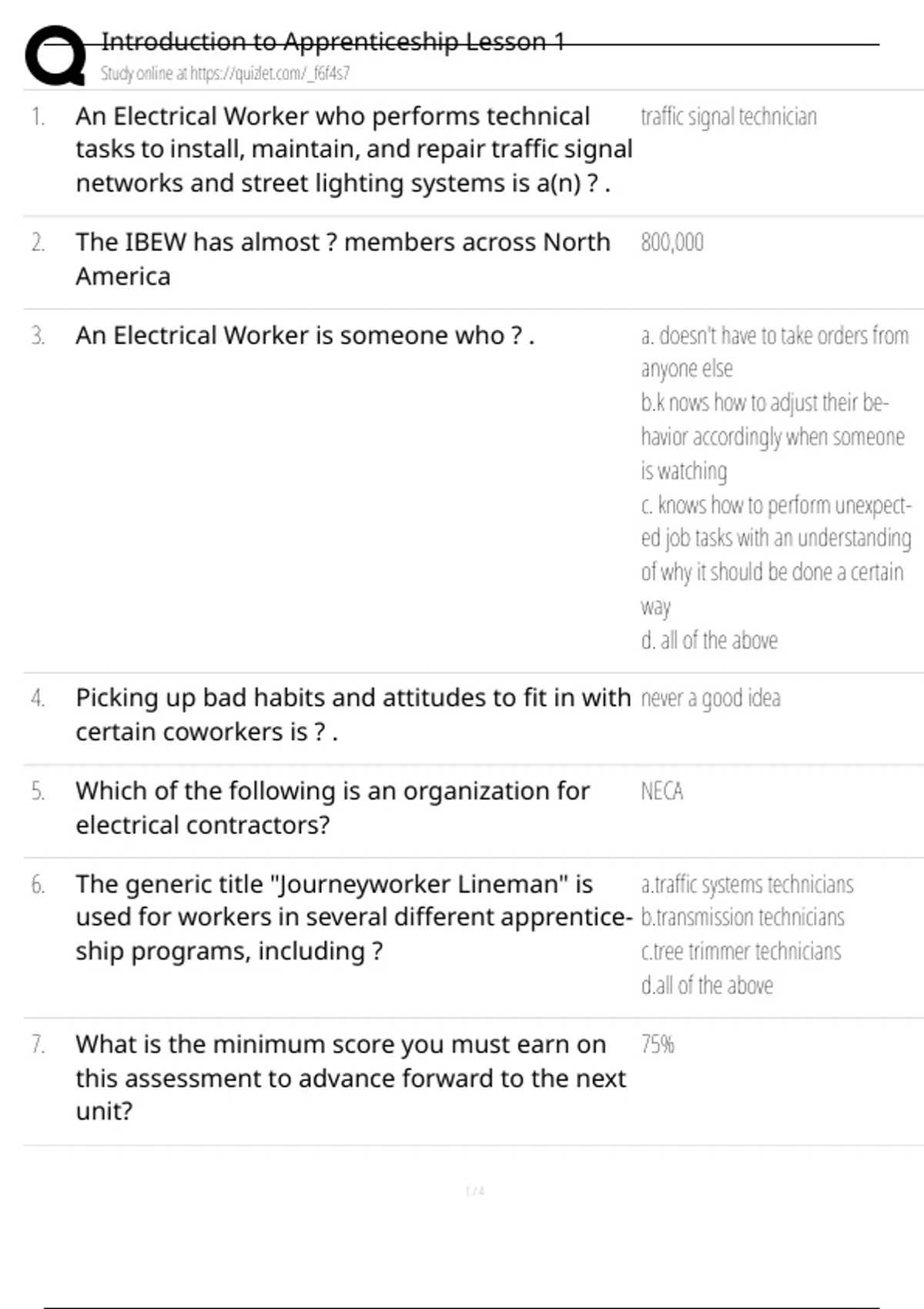Select the 75% minimum score answer

(658, 1045)
